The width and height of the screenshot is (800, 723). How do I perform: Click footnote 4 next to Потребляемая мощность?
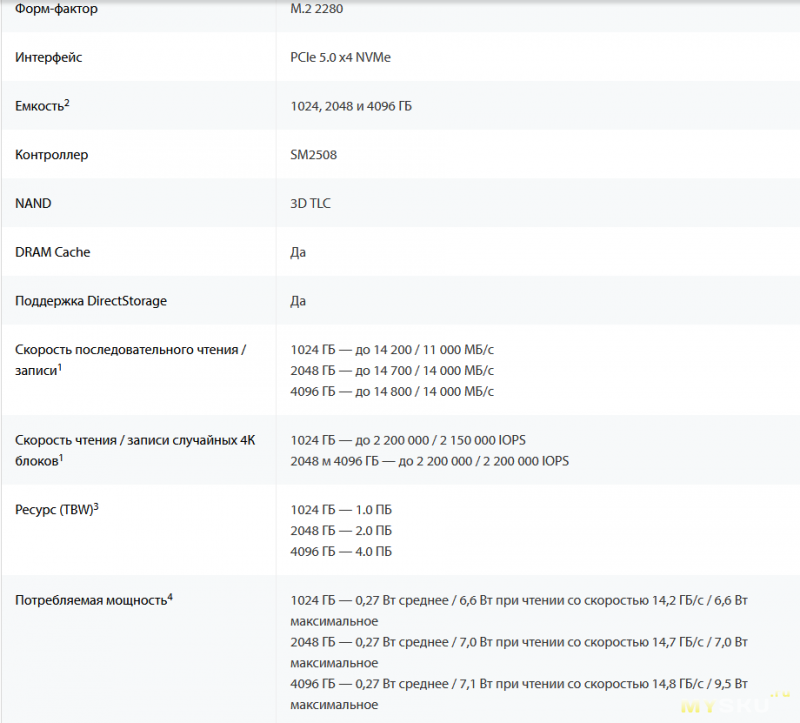point(171,597)
